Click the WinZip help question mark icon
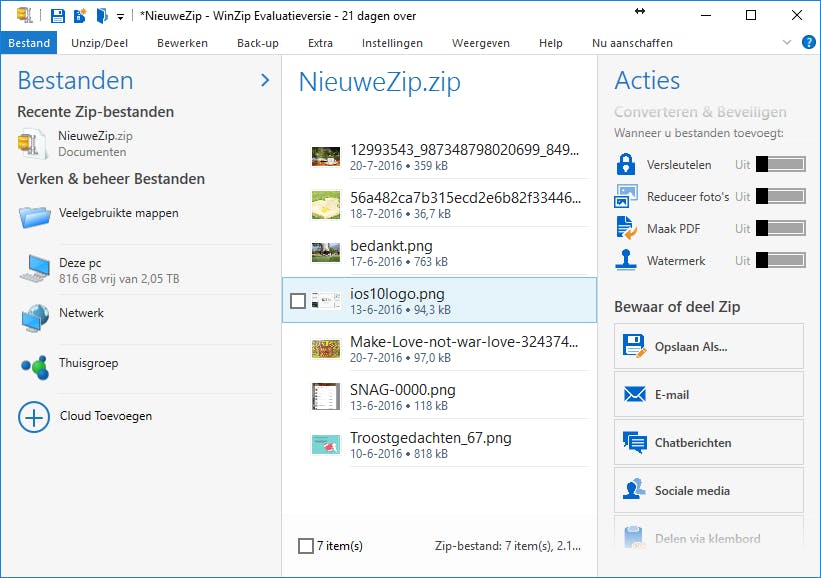The image size is (821, 578). click(x=809, y=43)
